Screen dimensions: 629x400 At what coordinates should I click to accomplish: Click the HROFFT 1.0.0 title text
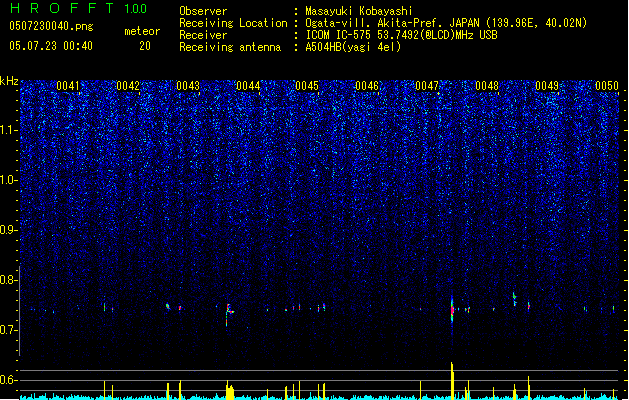point(79,8)
